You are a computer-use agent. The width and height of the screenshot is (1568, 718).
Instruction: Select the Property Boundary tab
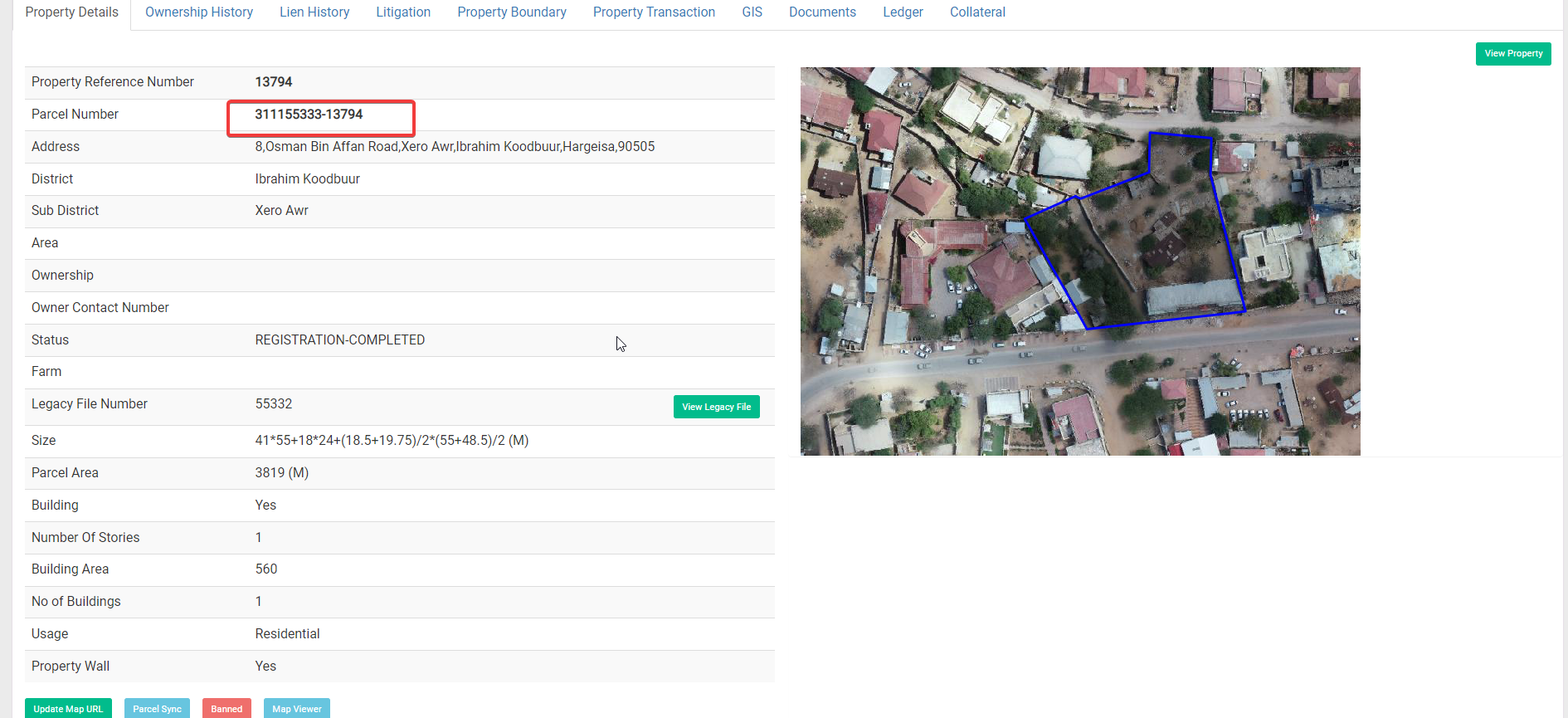pyautogui.click(x=512, y=12)
